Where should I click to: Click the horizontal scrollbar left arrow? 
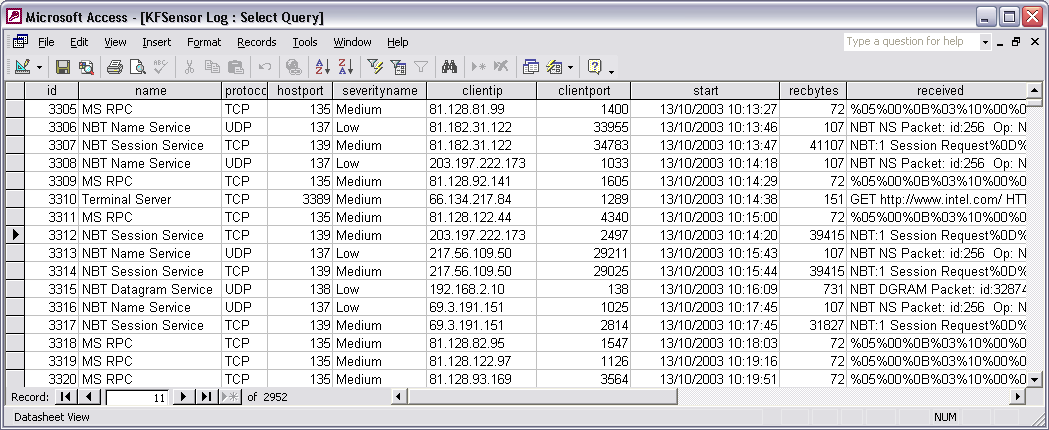click(399, 397)
